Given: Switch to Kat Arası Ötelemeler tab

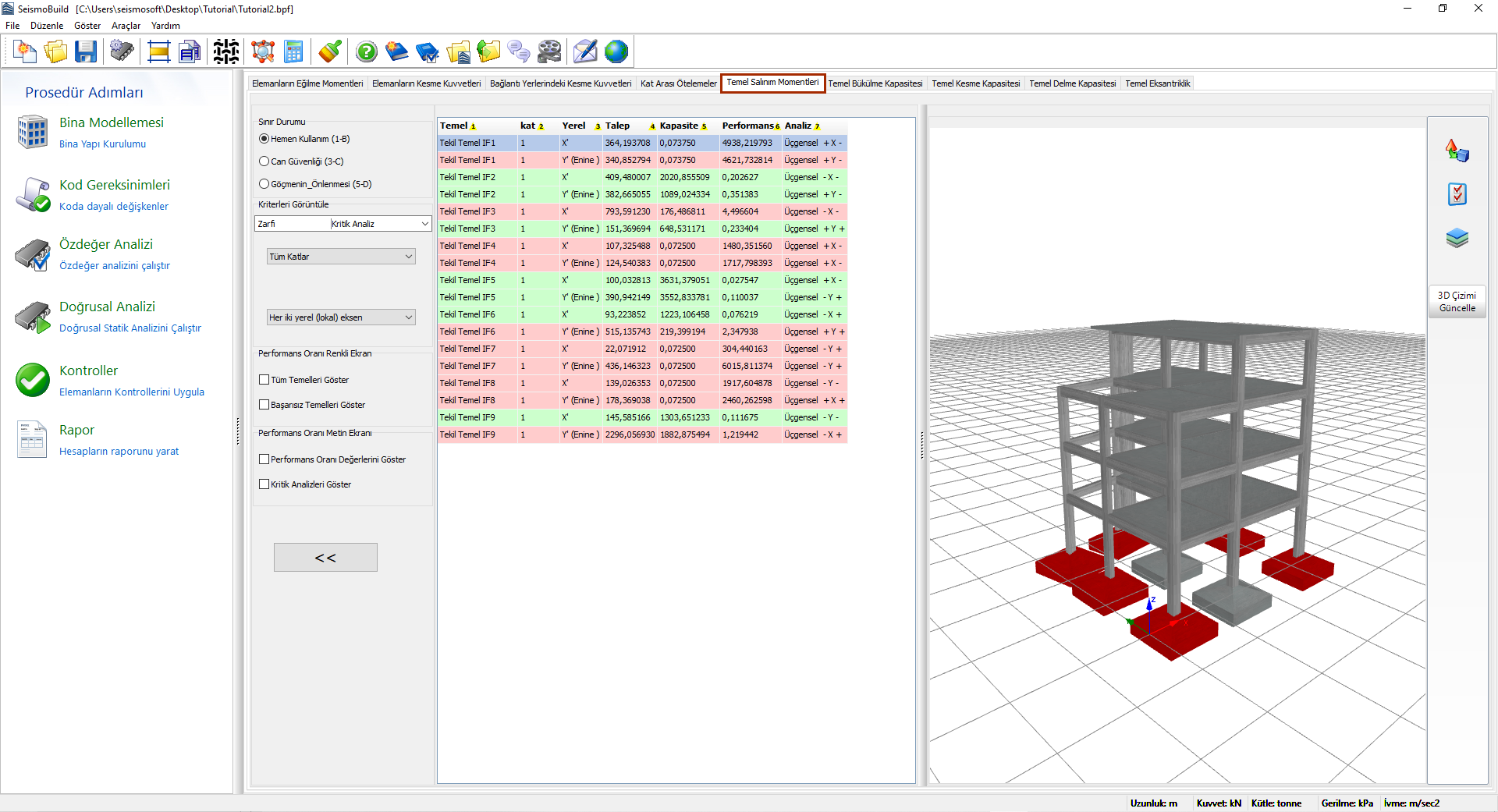Looking at the screenshot, I should click(678, 83).
